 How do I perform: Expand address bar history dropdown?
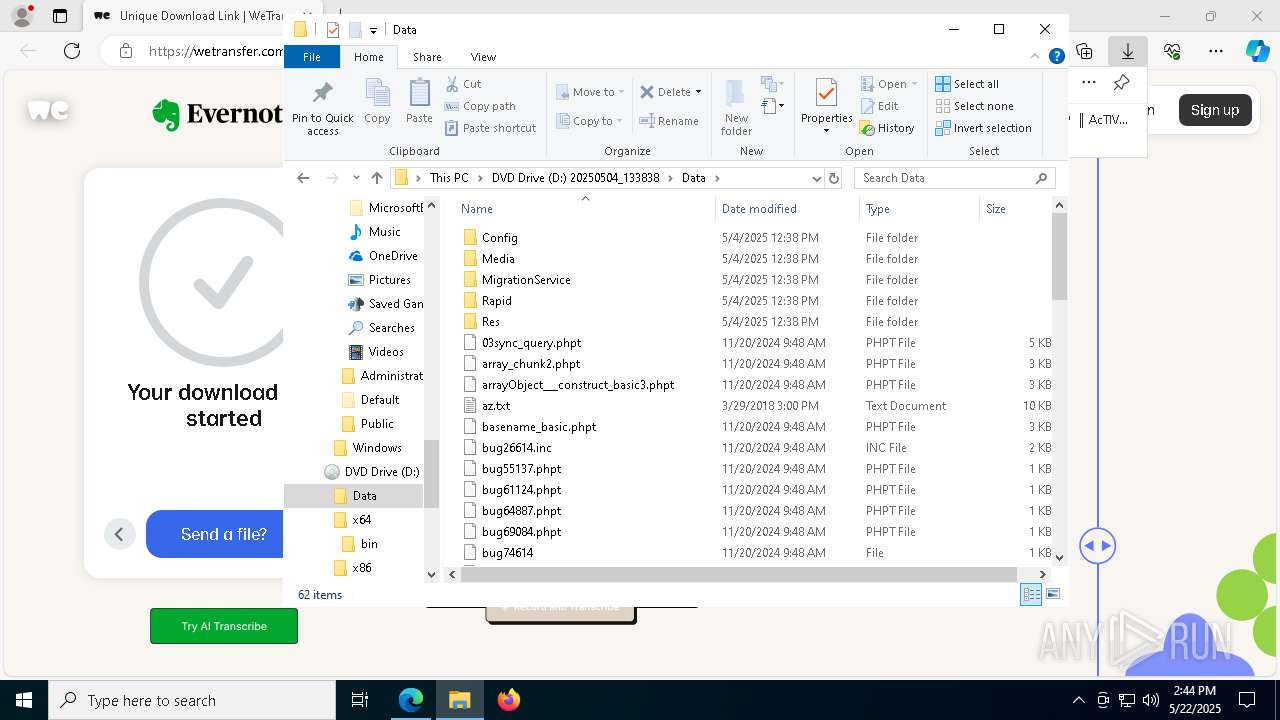(816, 178)
